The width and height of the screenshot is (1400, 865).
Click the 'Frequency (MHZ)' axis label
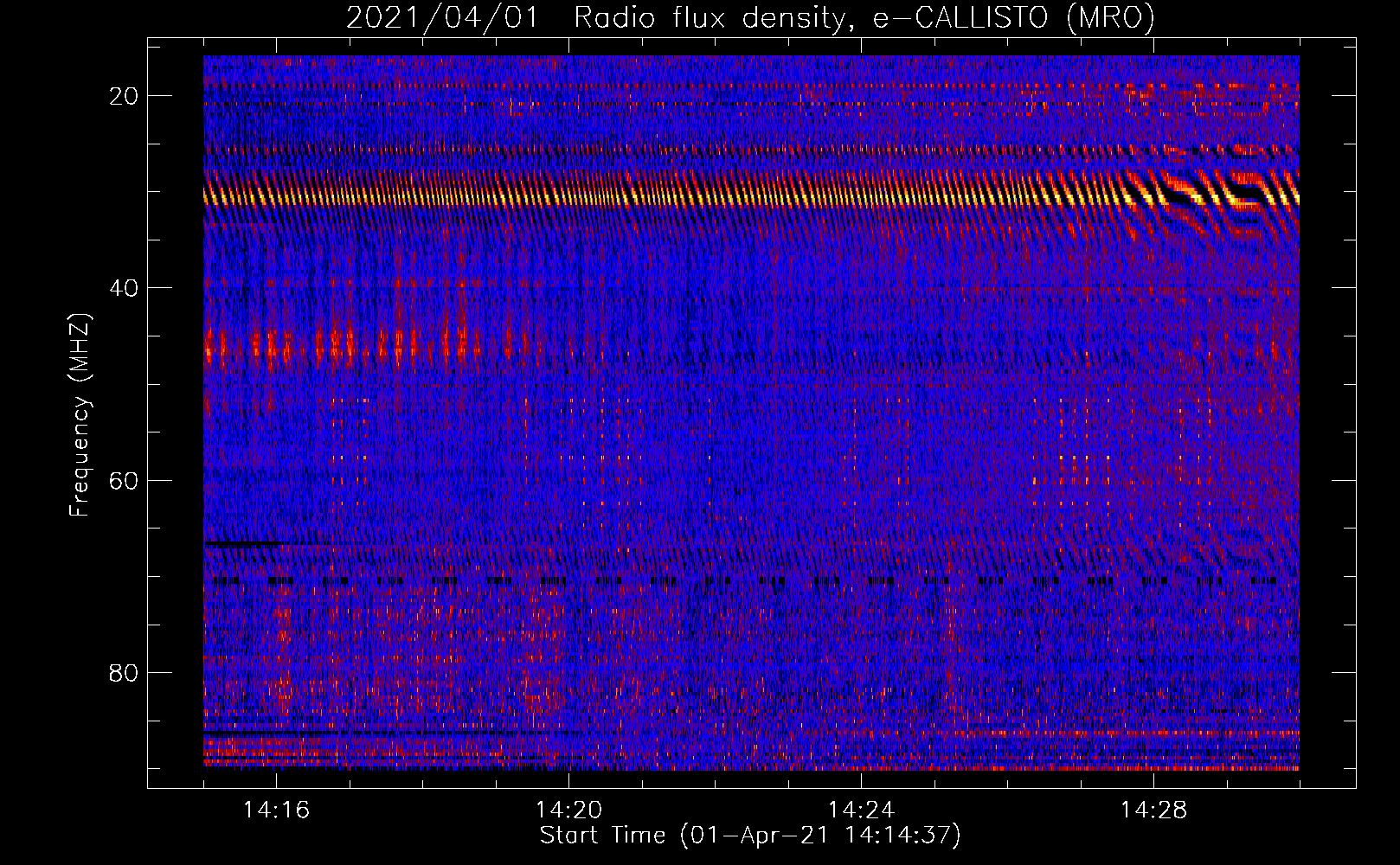tap(80, 415)
